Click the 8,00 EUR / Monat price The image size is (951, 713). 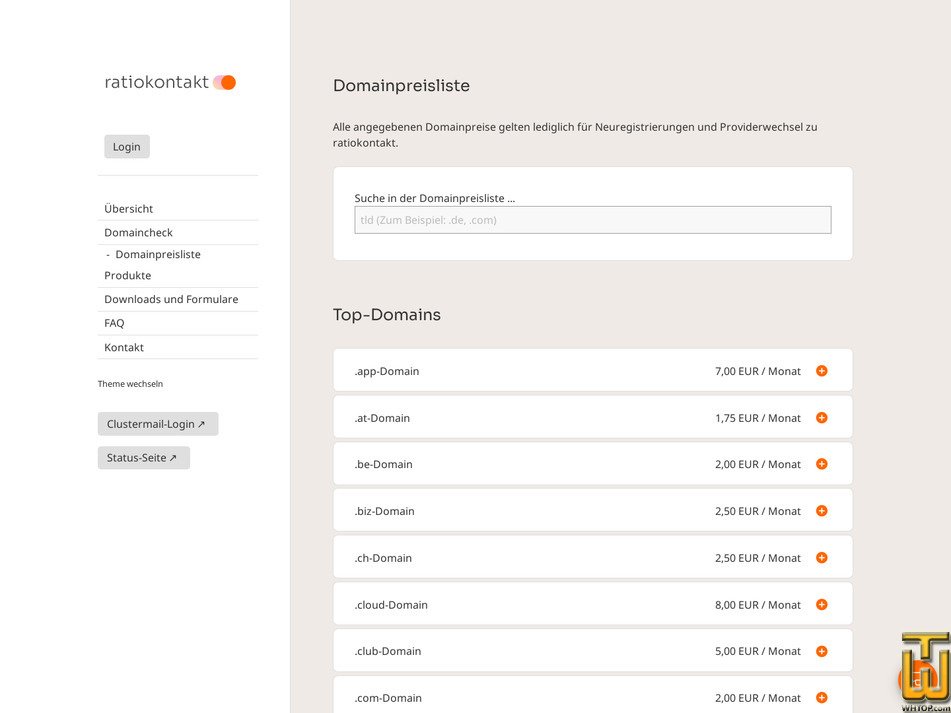click(x=758, y=604)
